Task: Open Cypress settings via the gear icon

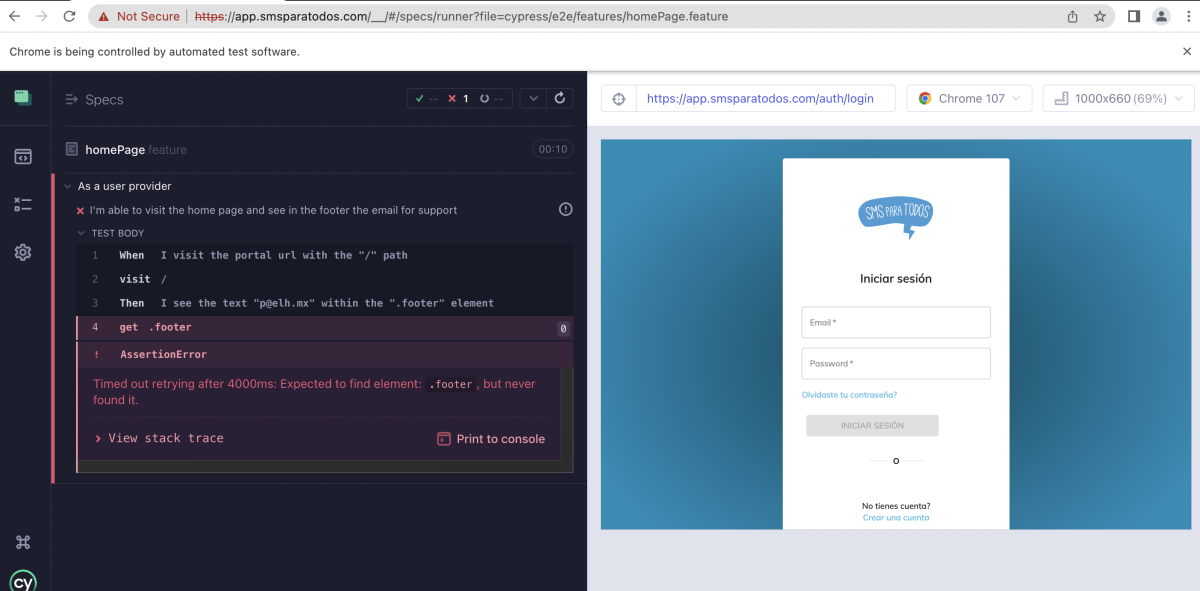Action: (22, 252)
